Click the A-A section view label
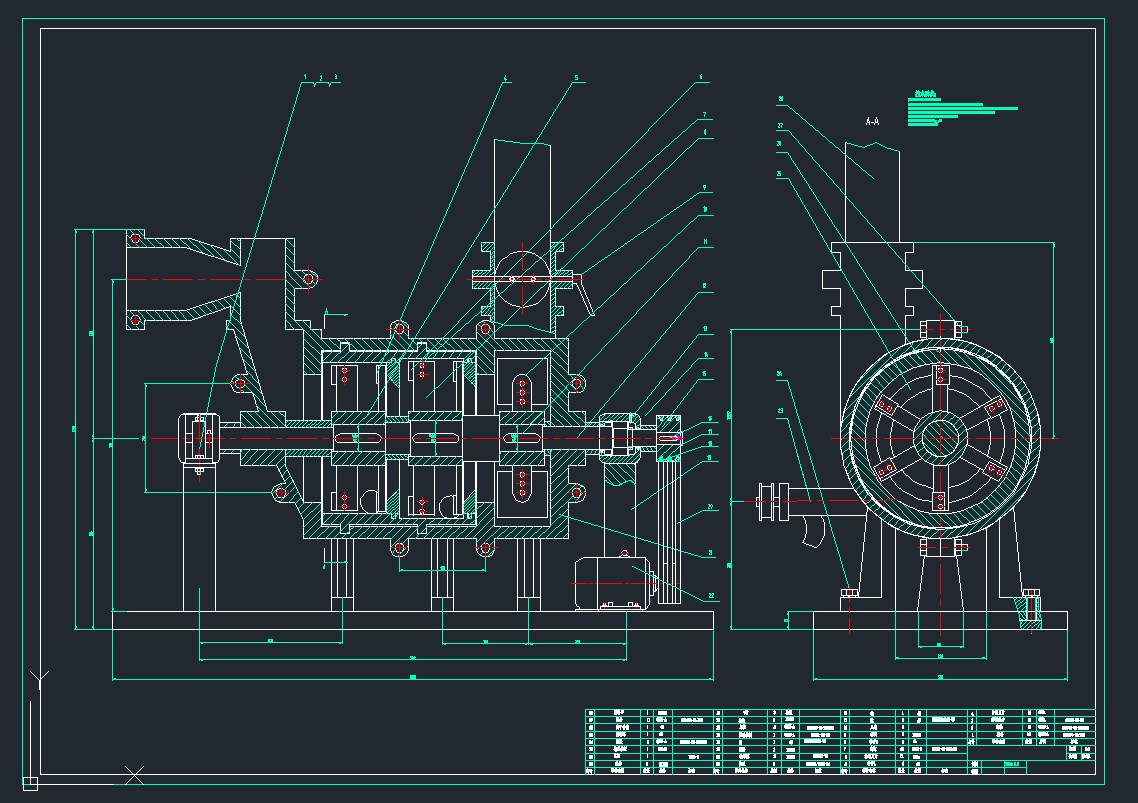 [872, 121]
